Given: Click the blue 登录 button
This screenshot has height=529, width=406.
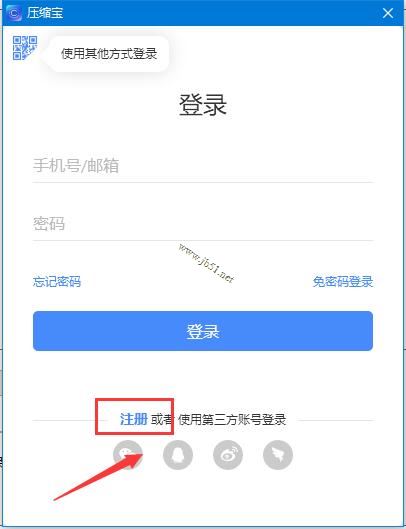Looking at the screenshot, I should tap(203, 331).
